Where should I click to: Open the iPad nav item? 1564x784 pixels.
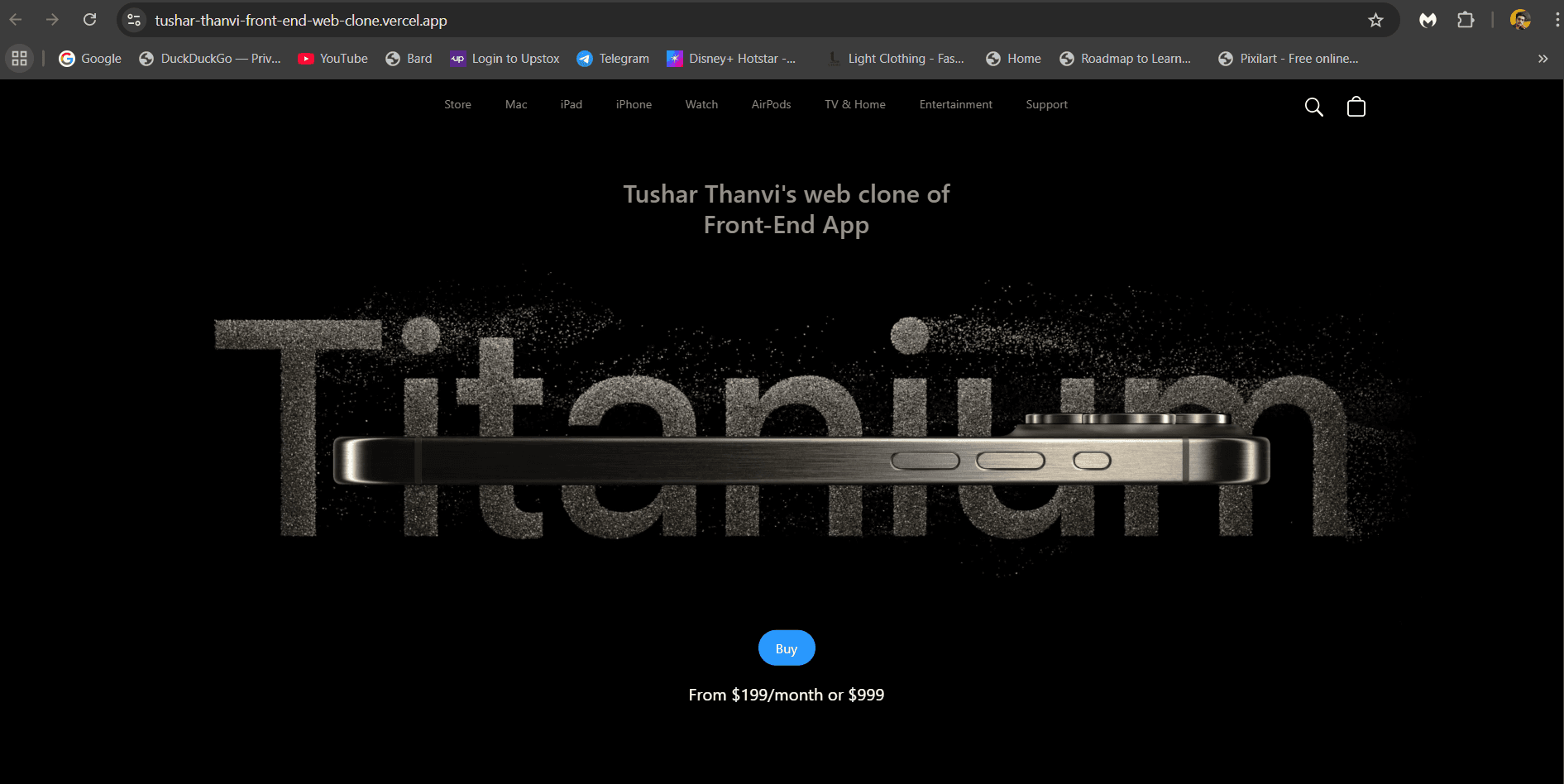(572, 104)
